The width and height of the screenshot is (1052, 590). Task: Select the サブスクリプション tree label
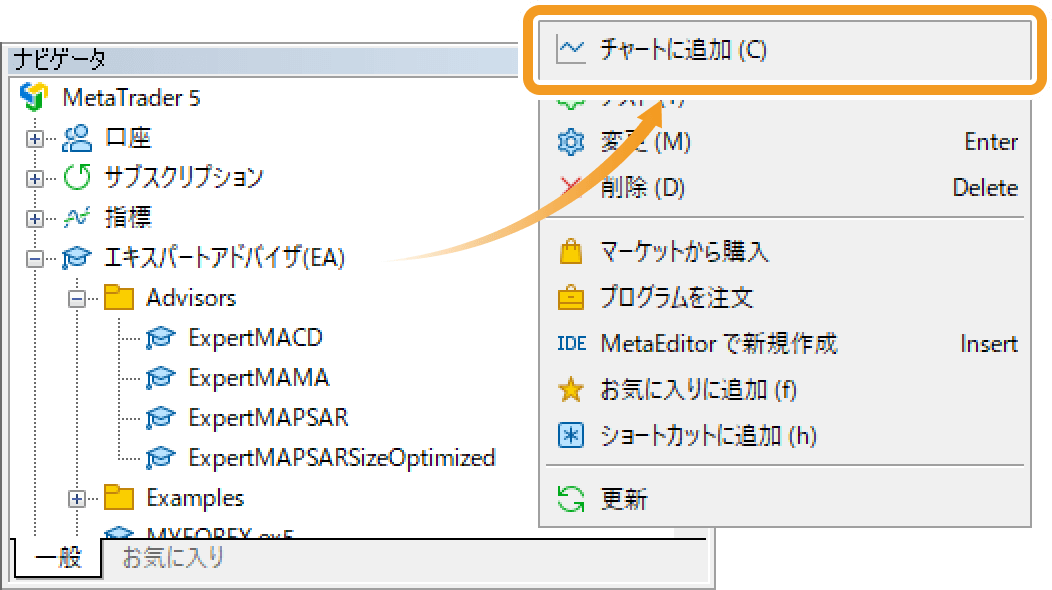[x=184, y=177]
